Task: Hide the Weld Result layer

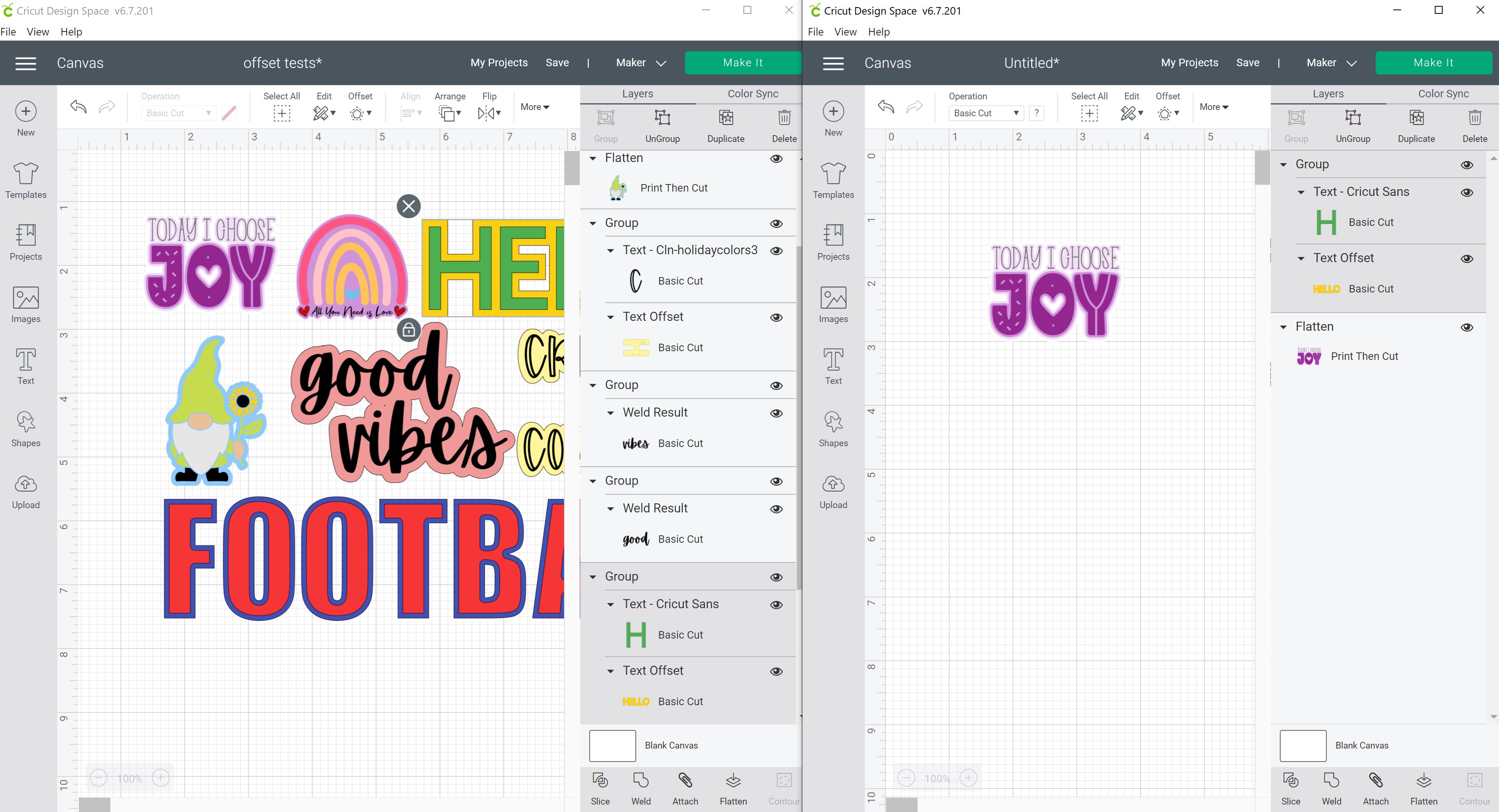Action: coord(776,413)
